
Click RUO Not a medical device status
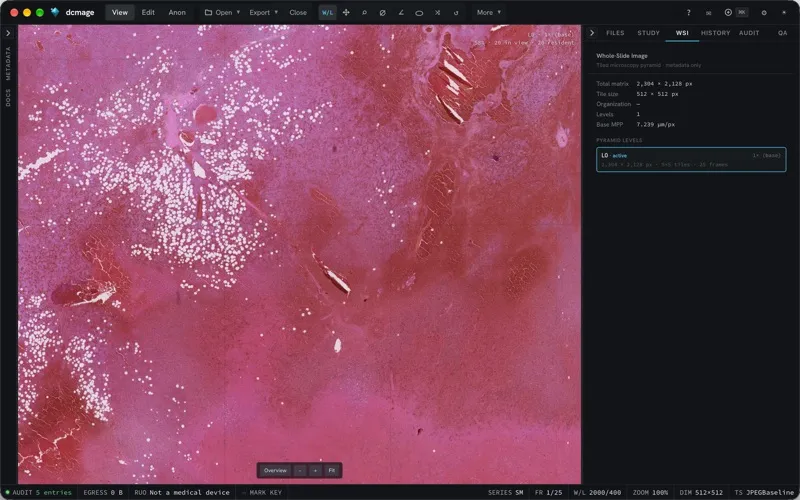coord(182,492)
